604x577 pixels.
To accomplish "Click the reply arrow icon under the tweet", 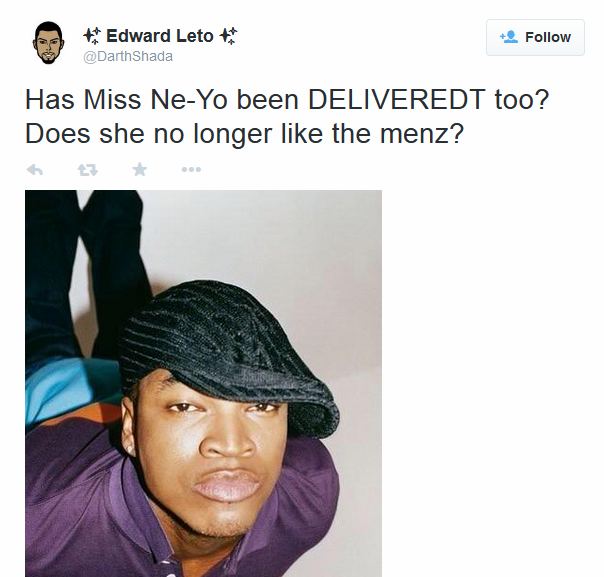I will pyautogui.click(x=35, y=169).
